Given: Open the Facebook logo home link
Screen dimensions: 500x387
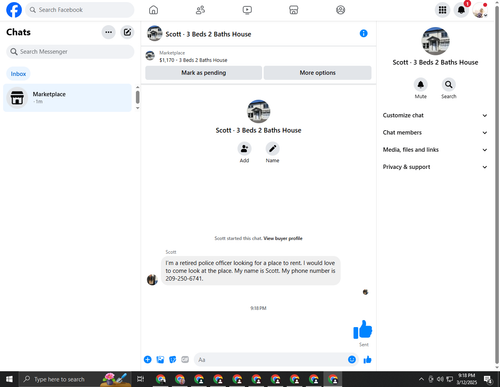Looking at the screenshot, I should 14,10.
